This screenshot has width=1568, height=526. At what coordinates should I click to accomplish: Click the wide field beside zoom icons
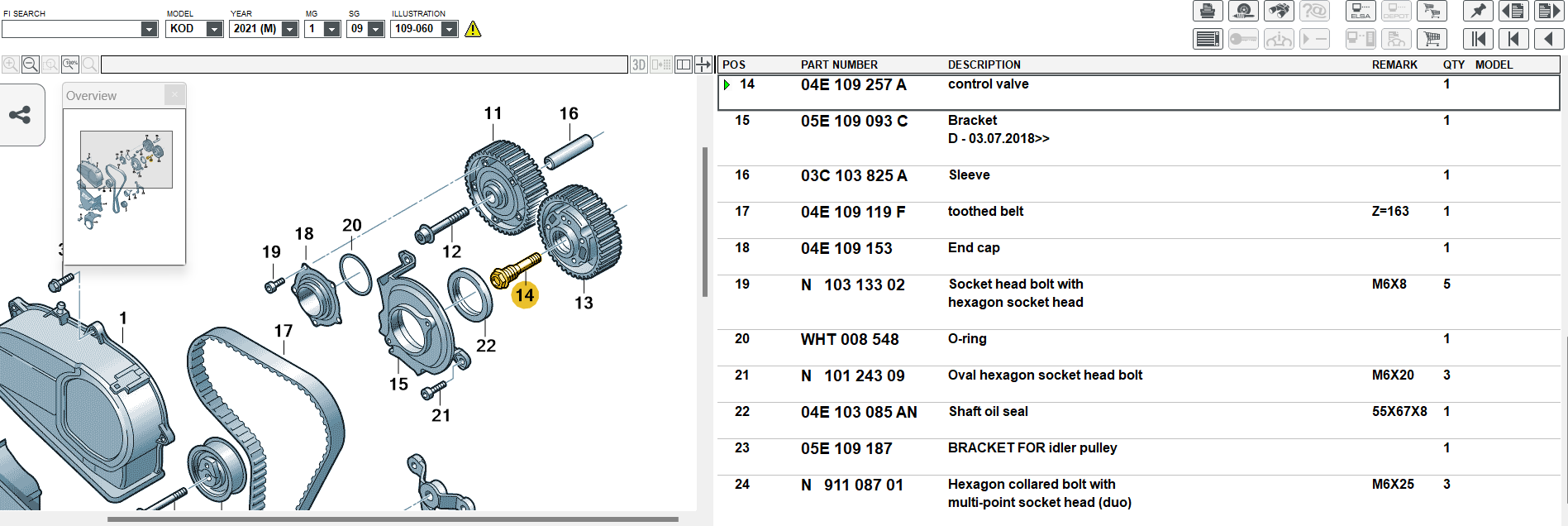coord(365,65)
